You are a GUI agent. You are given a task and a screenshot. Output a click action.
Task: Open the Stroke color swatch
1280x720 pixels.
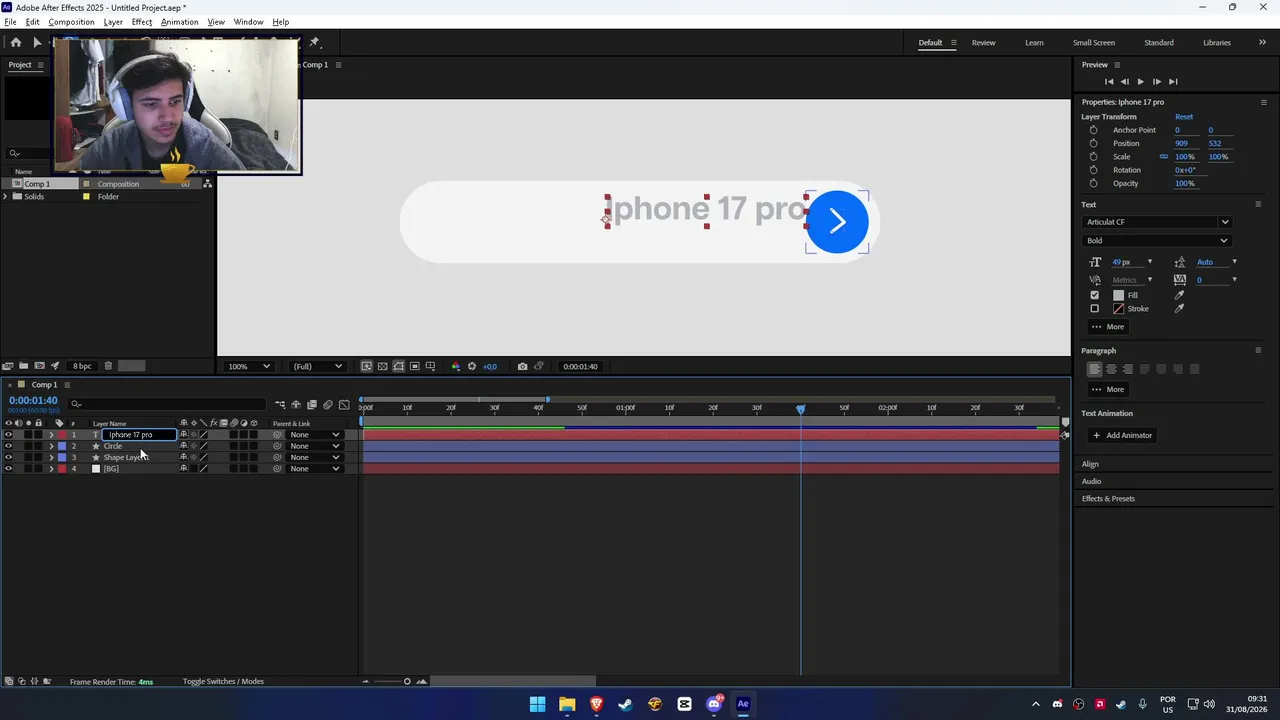(x=1118, y=309)
